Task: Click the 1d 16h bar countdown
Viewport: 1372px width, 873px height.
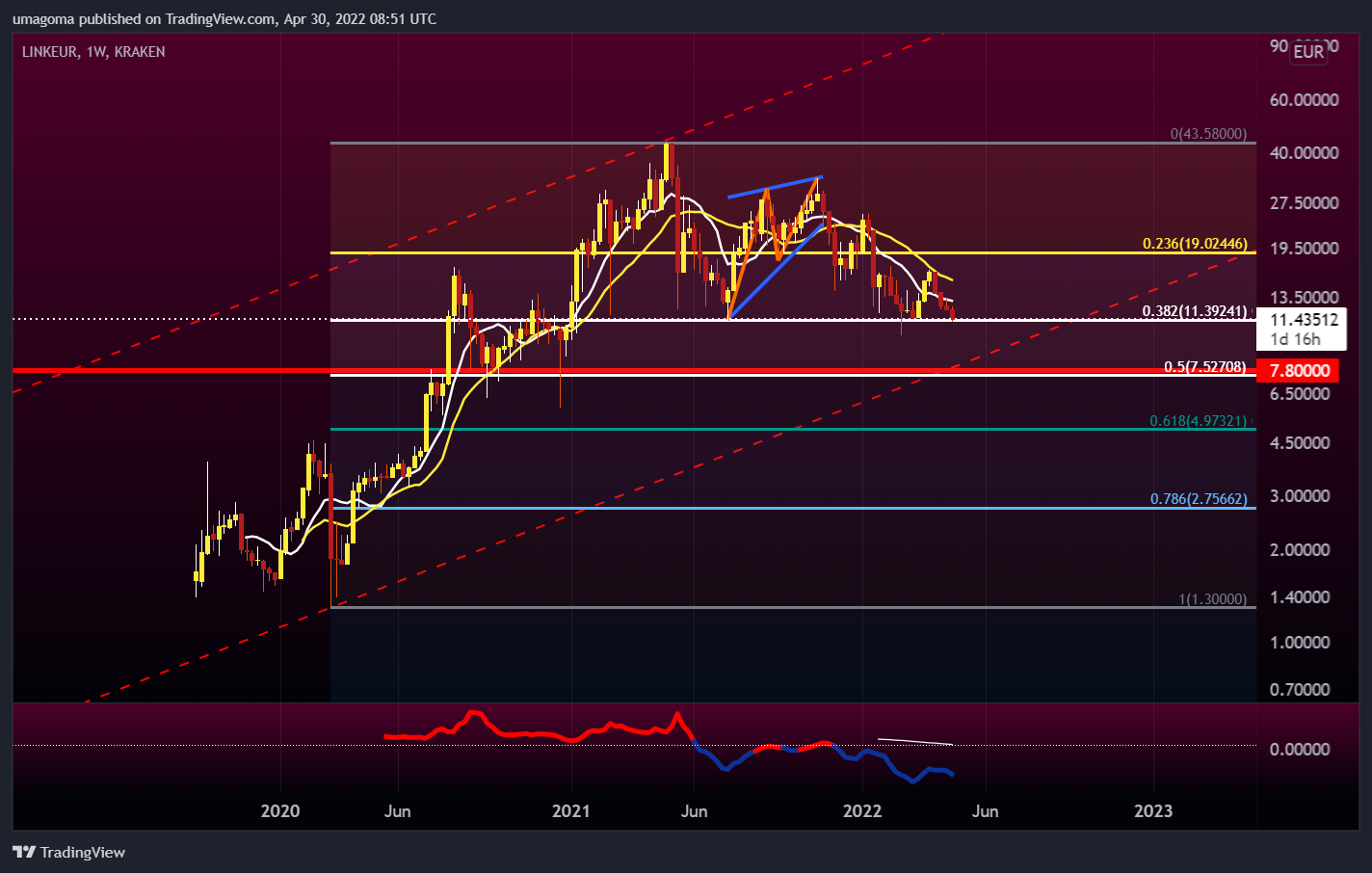Action: 1296,339
